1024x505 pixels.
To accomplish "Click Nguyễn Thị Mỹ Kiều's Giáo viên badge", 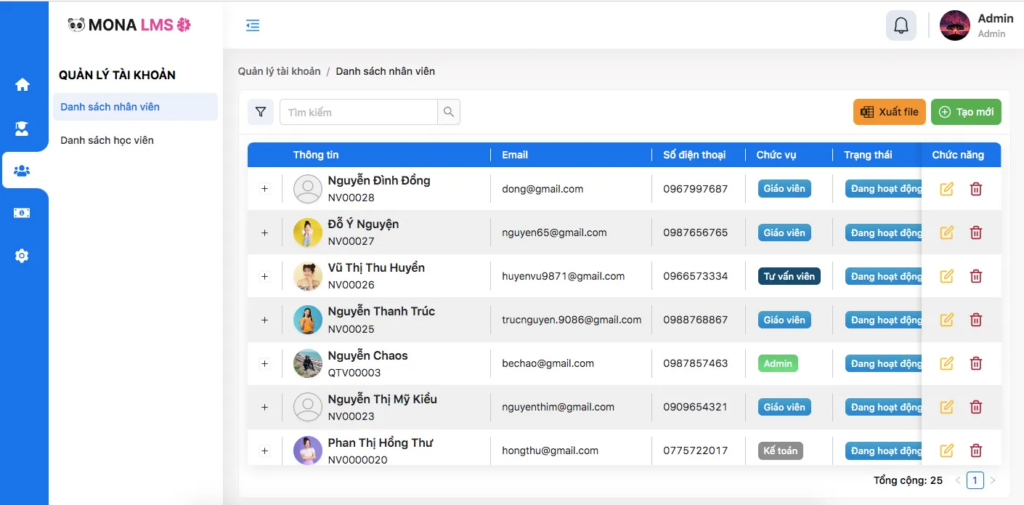I will pyautogui.click(x=784, y=407).
